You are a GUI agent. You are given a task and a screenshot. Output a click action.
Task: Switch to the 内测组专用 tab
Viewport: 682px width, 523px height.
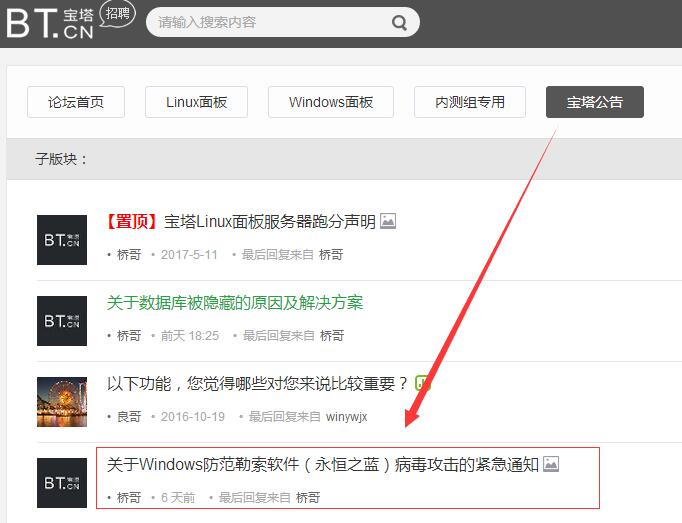470,102
